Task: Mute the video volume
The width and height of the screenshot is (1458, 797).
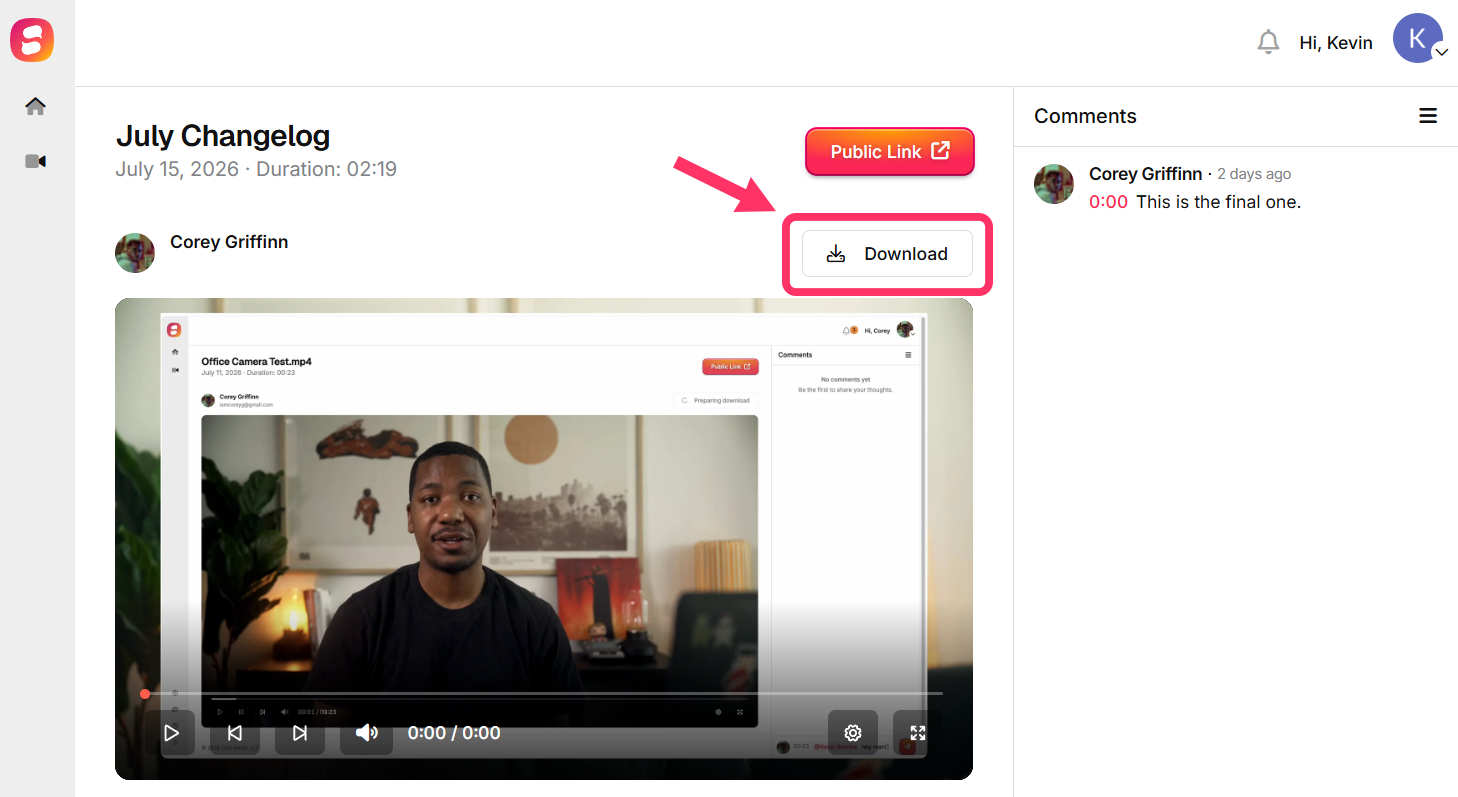Action: click(x=366, y=733)
